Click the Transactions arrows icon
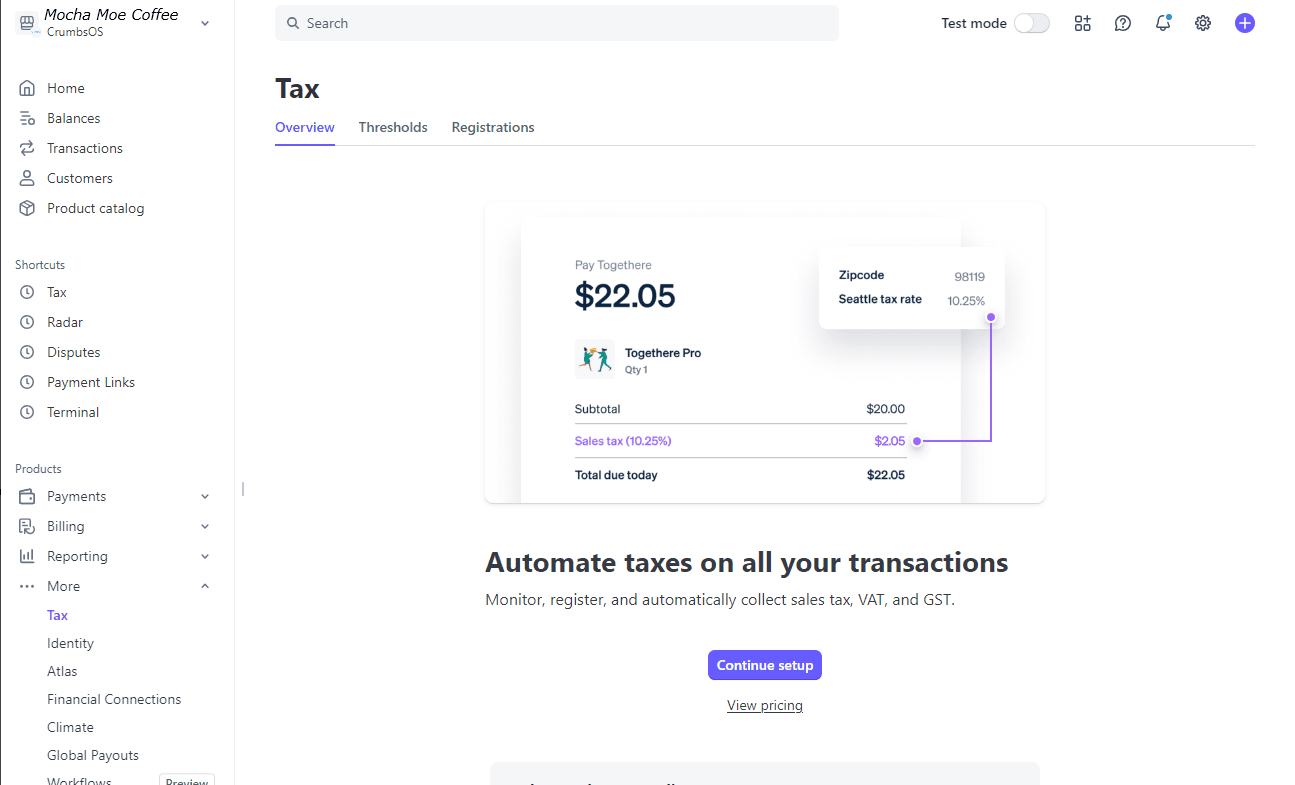 tap(27, 148)
